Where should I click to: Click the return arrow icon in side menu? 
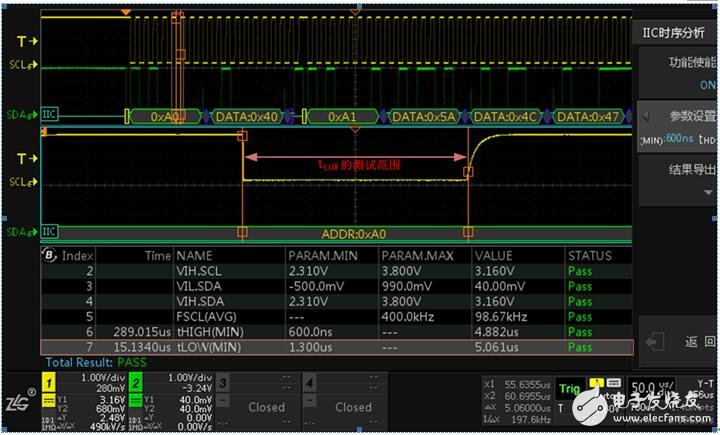tap(655, 342)
